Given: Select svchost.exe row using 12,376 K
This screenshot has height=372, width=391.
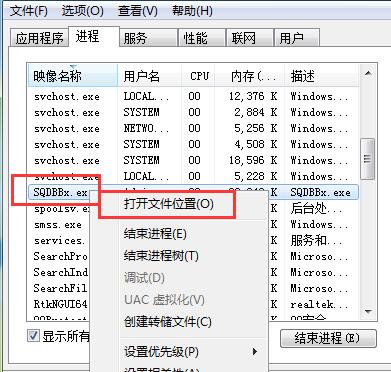Looking at the screenshot, I should point(193,97).
